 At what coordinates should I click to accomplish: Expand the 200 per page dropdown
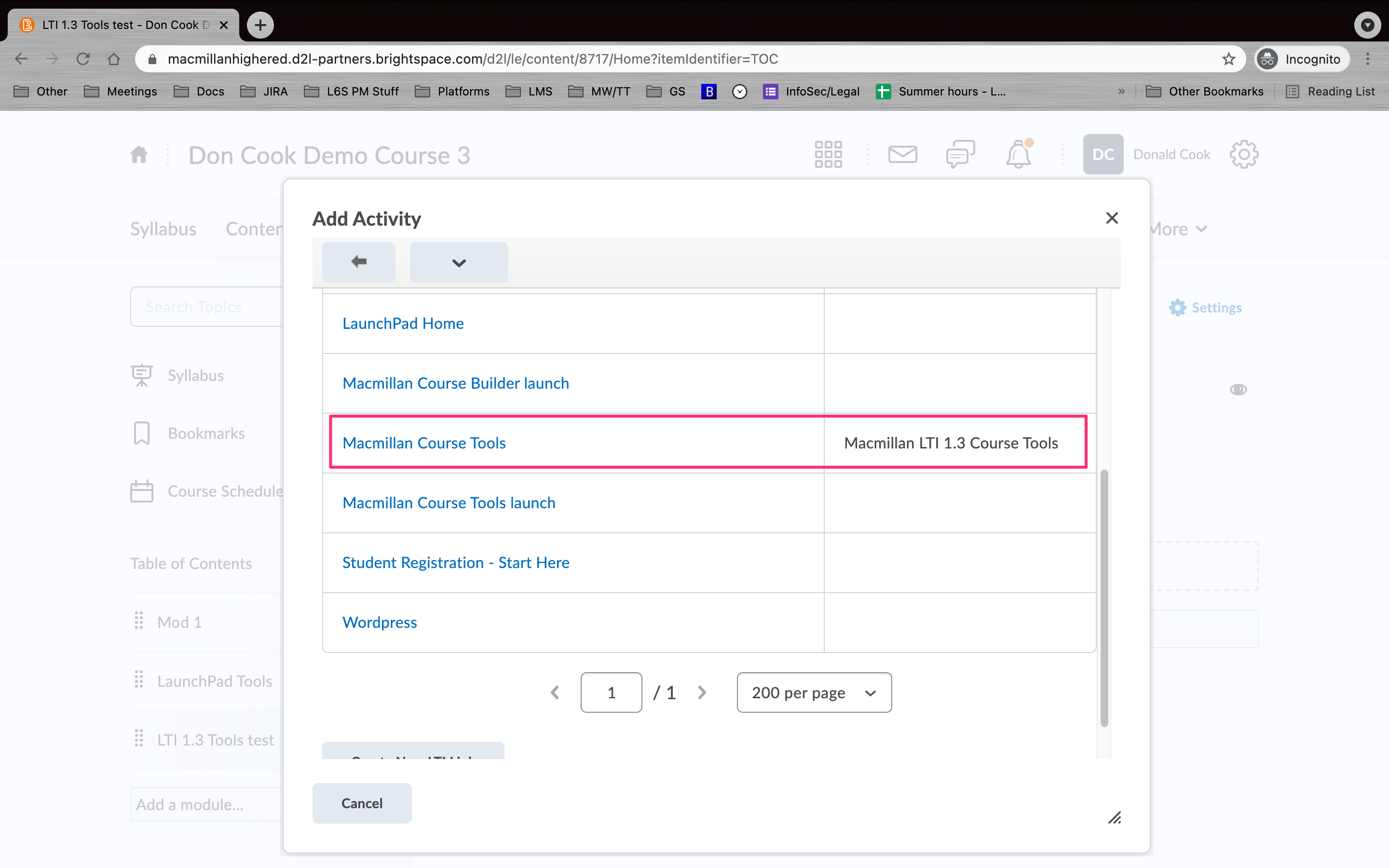[x=813, y=692]
